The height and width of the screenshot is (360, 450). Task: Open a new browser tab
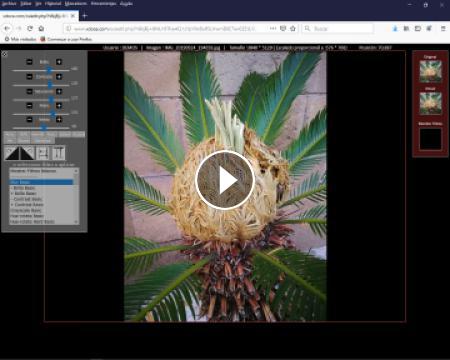(85, 16)
